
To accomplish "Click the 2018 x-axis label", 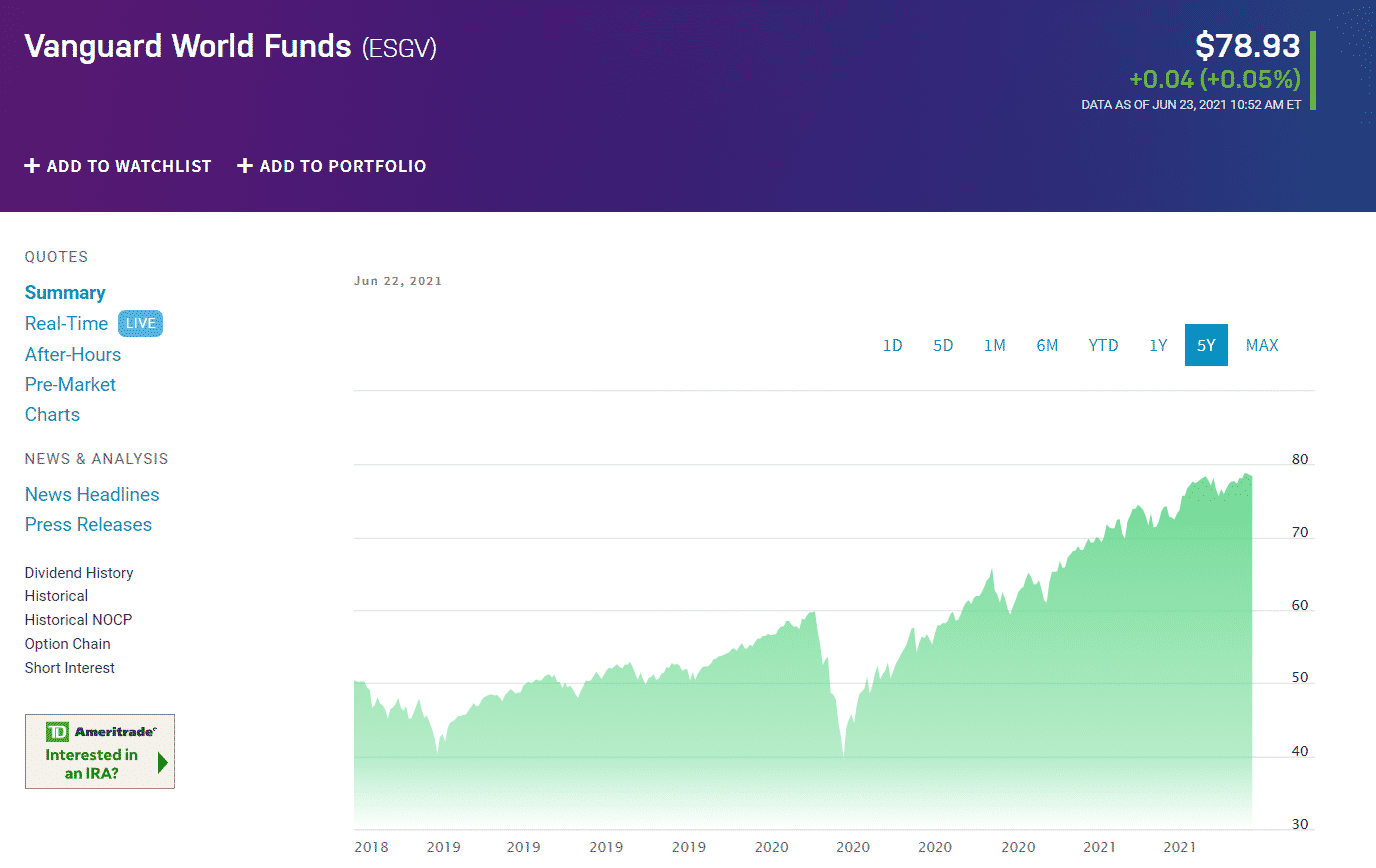I will pyautogui.click(x=372, y=847).
